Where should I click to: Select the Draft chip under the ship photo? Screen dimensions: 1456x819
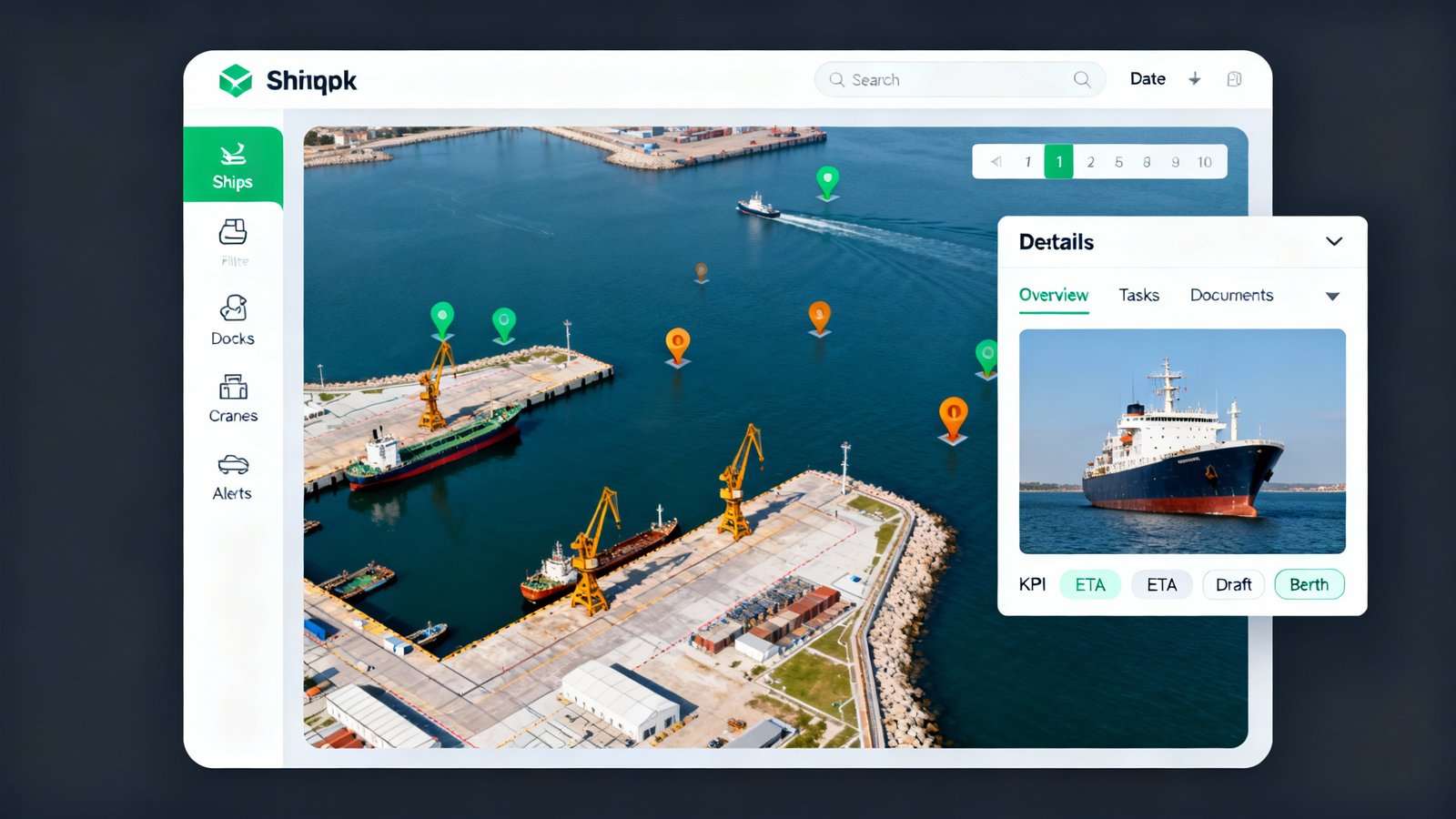(x=1233, y=584)
